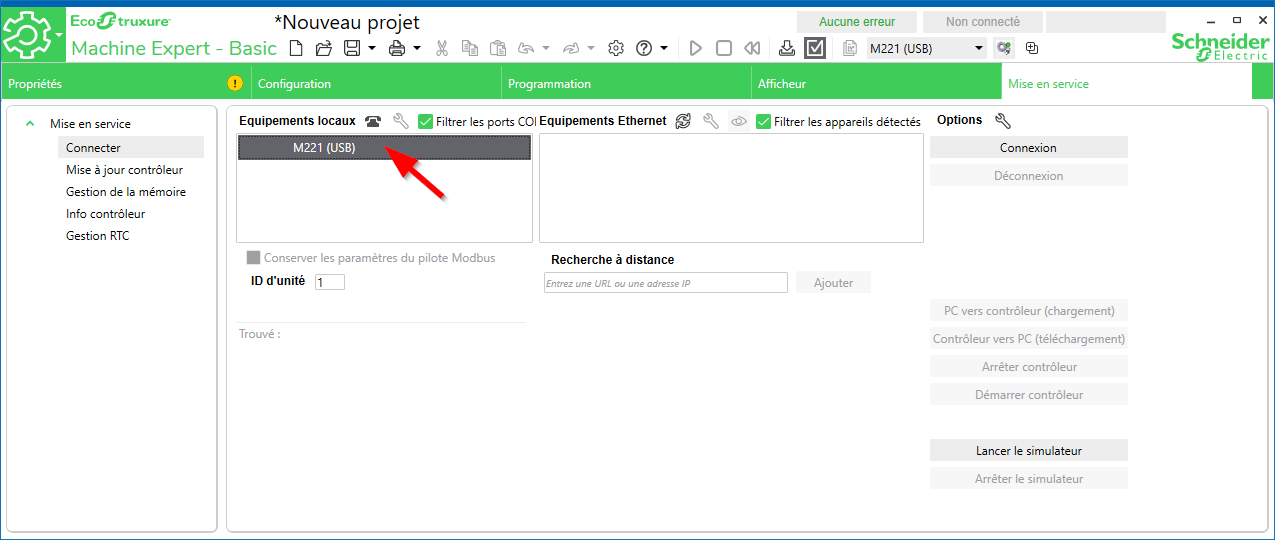Click the Ajouter button
1275x540 pixels.
pyautogui.click(x=833, y=283)
